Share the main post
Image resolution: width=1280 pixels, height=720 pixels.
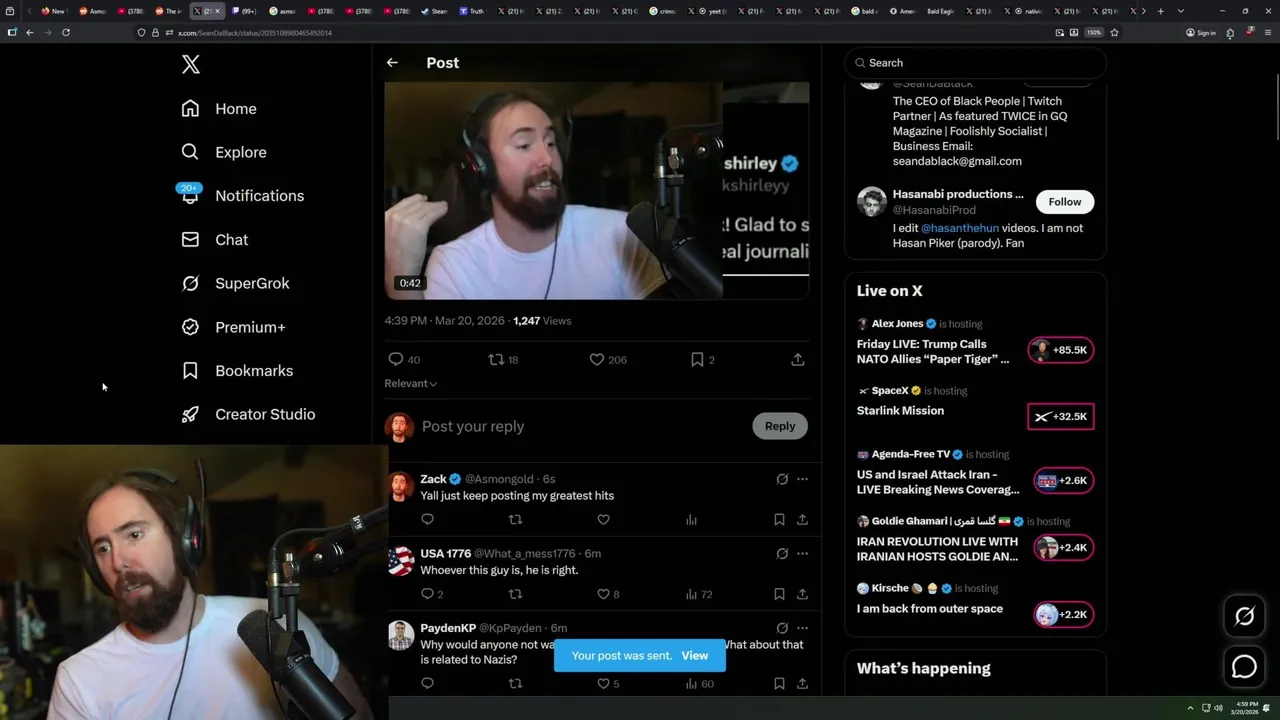pyautogui.click(x=798, y=359)
